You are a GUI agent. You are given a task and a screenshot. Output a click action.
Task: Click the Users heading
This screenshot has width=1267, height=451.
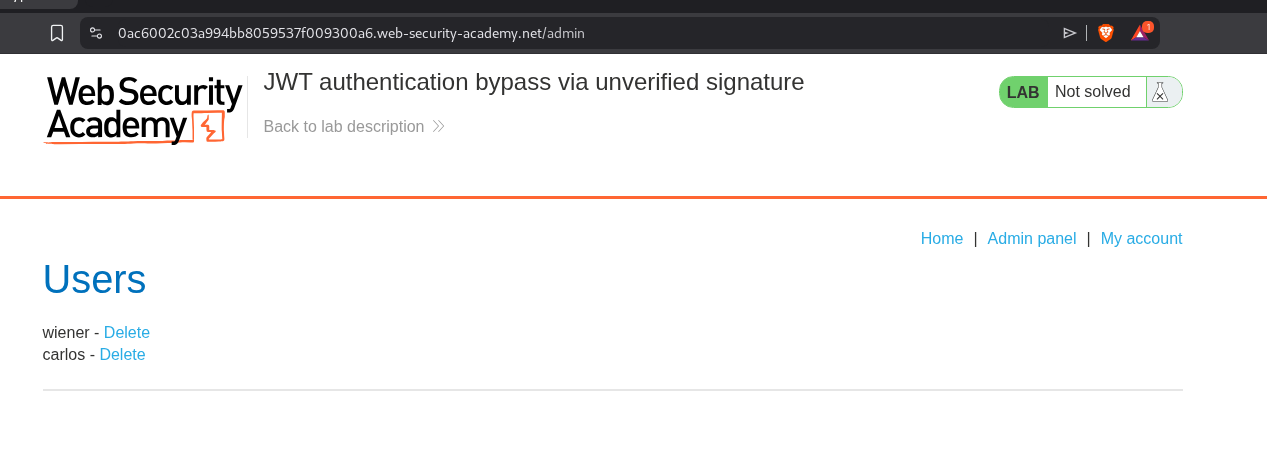pos(94,280)
